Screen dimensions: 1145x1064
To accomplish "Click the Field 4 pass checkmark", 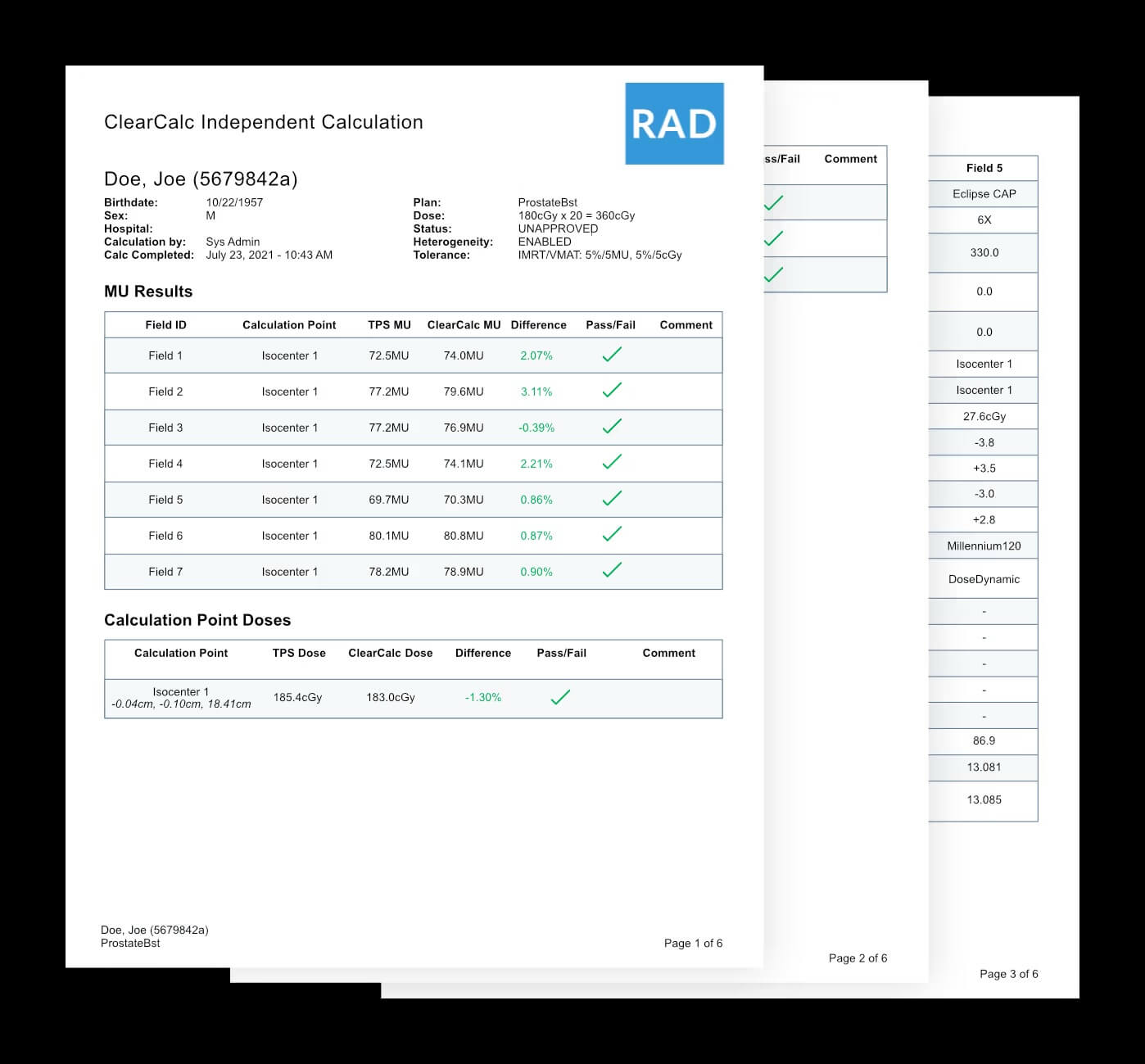I will (612, 463).
